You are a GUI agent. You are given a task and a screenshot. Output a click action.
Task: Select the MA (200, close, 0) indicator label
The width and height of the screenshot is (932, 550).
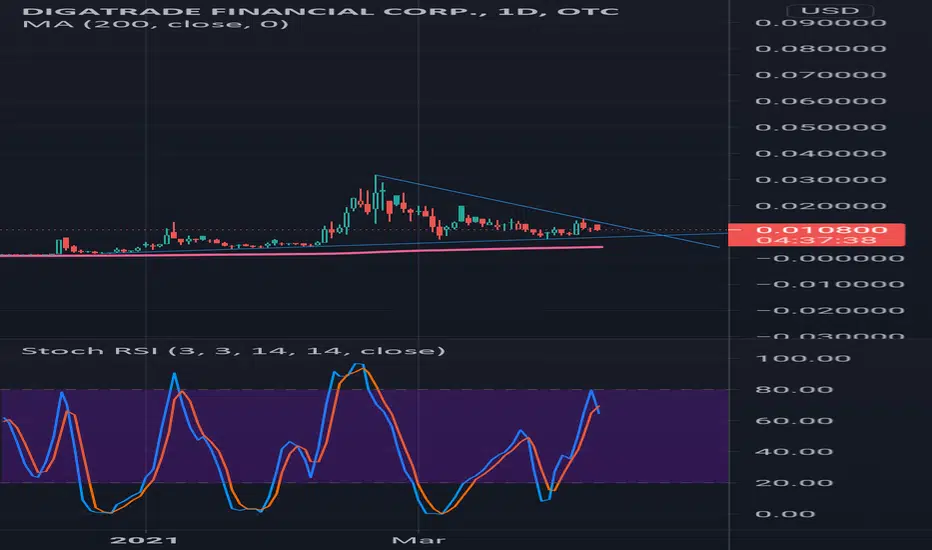tap(155, 24)
